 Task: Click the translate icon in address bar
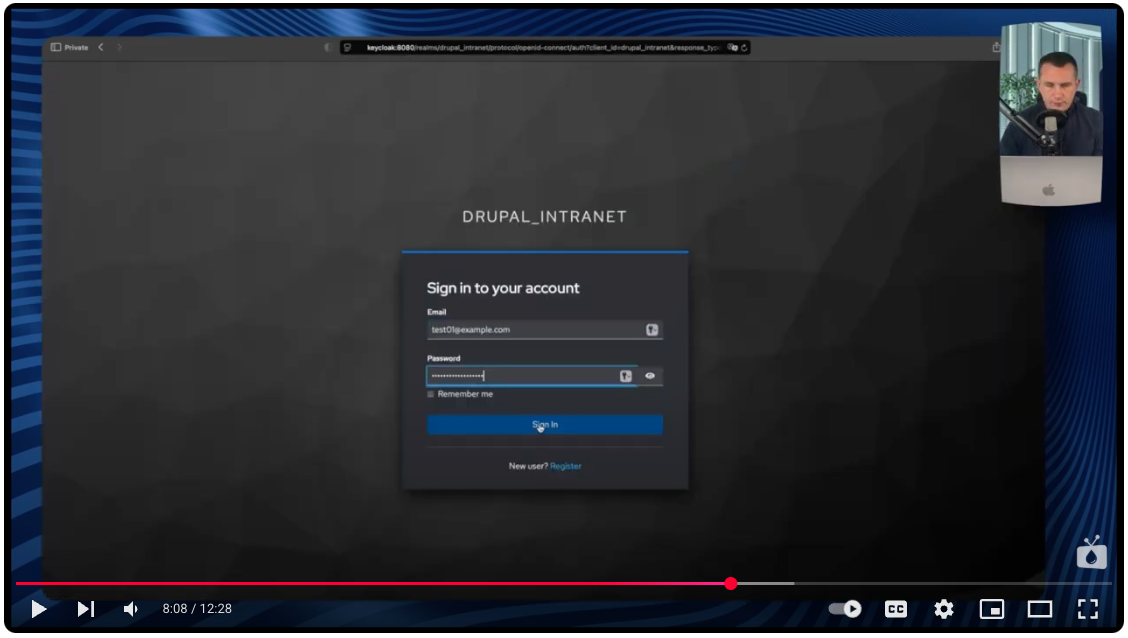point(732,47)
